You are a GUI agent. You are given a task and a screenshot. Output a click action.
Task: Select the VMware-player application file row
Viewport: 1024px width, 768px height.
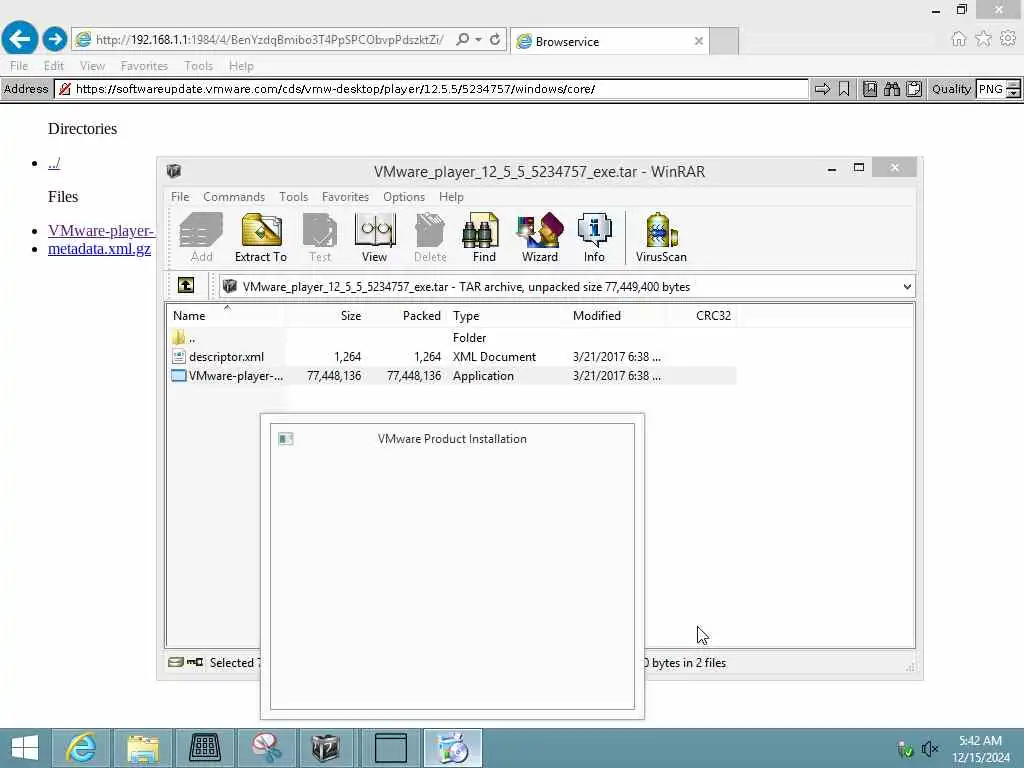[452, 376]
